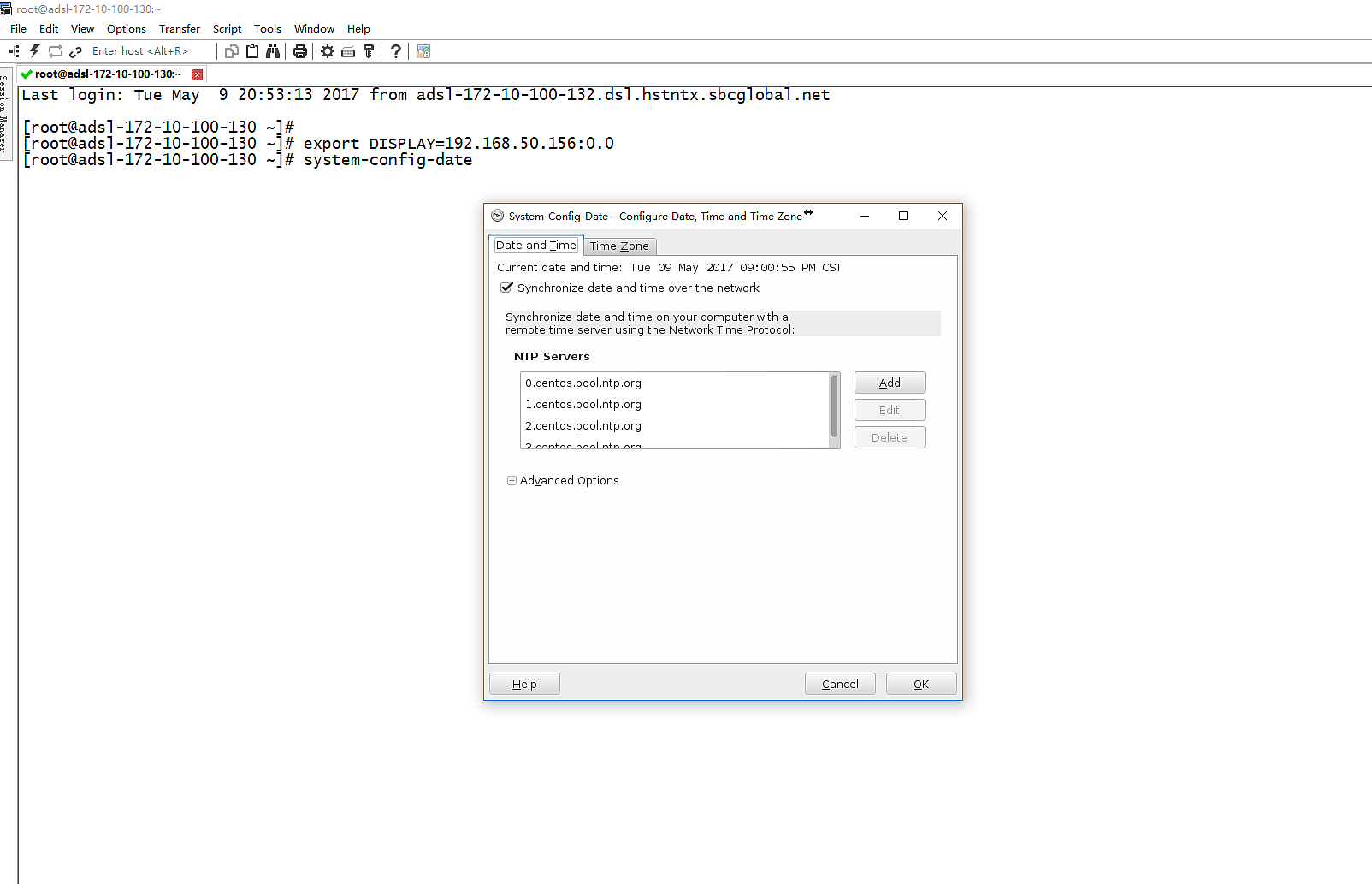Uncheck Synchronize date and time over network
Viewport: 1372px width, 884px height.
click(x=506, y=288)
